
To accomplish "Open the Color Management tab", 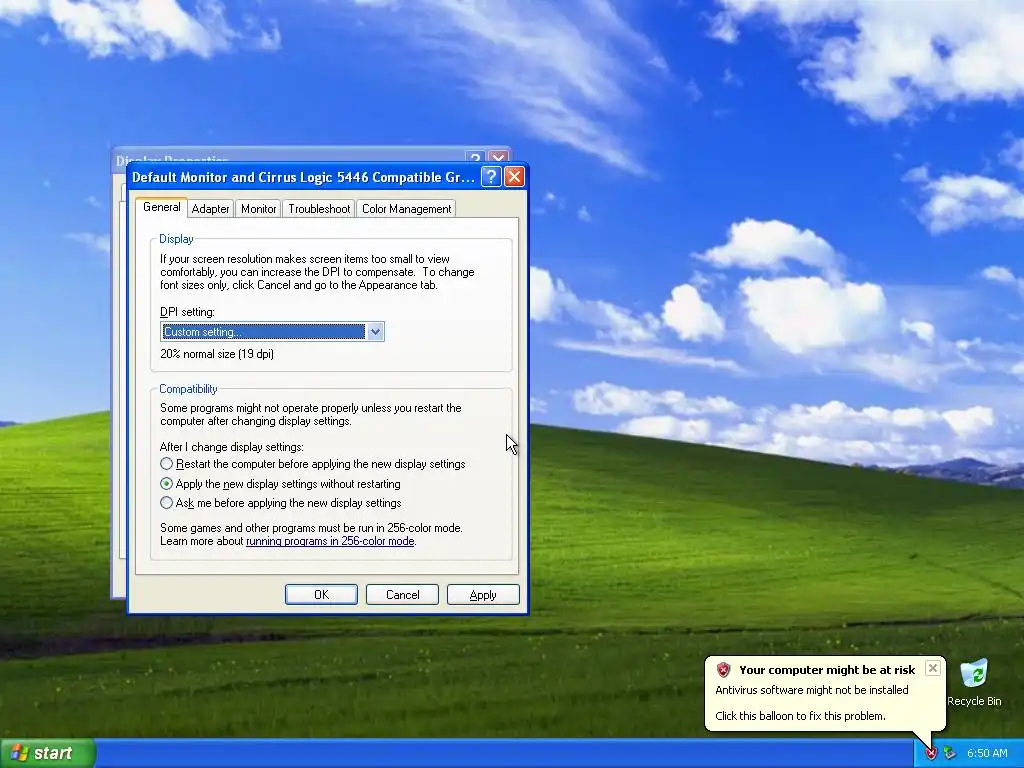I will point(406,209).
